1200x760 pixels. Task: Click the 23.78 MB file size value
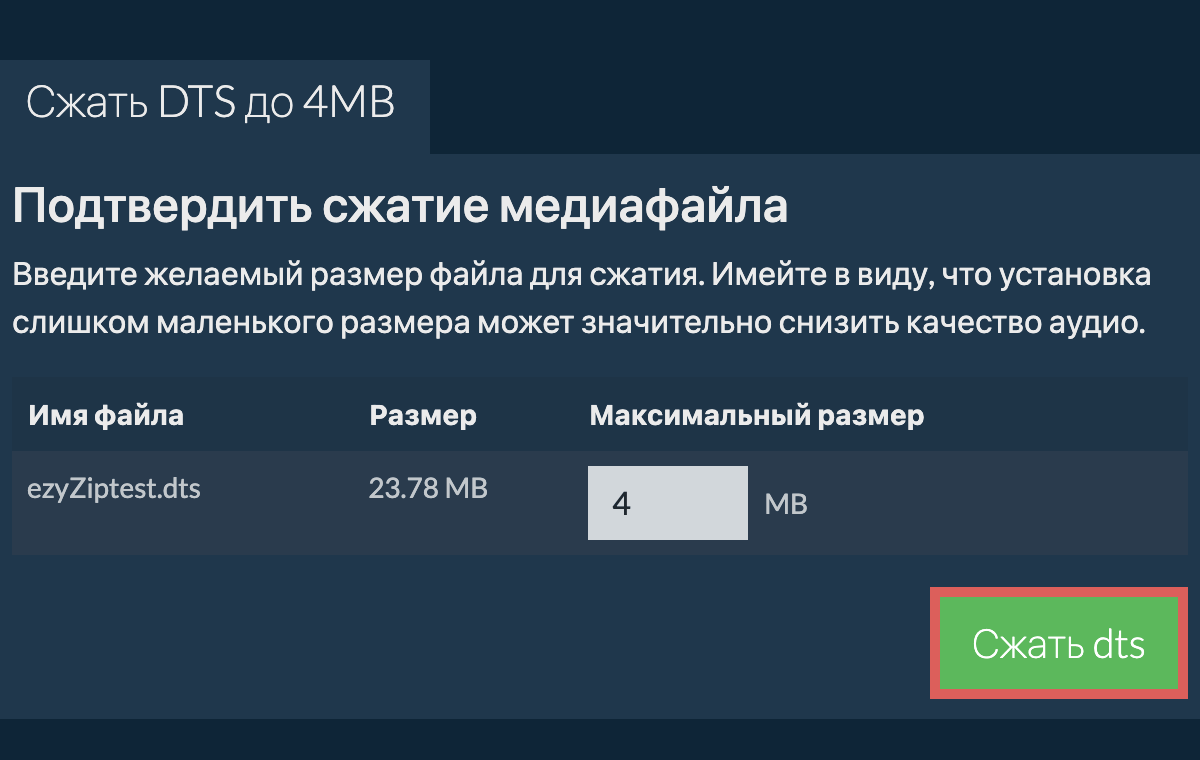[428, 489]
